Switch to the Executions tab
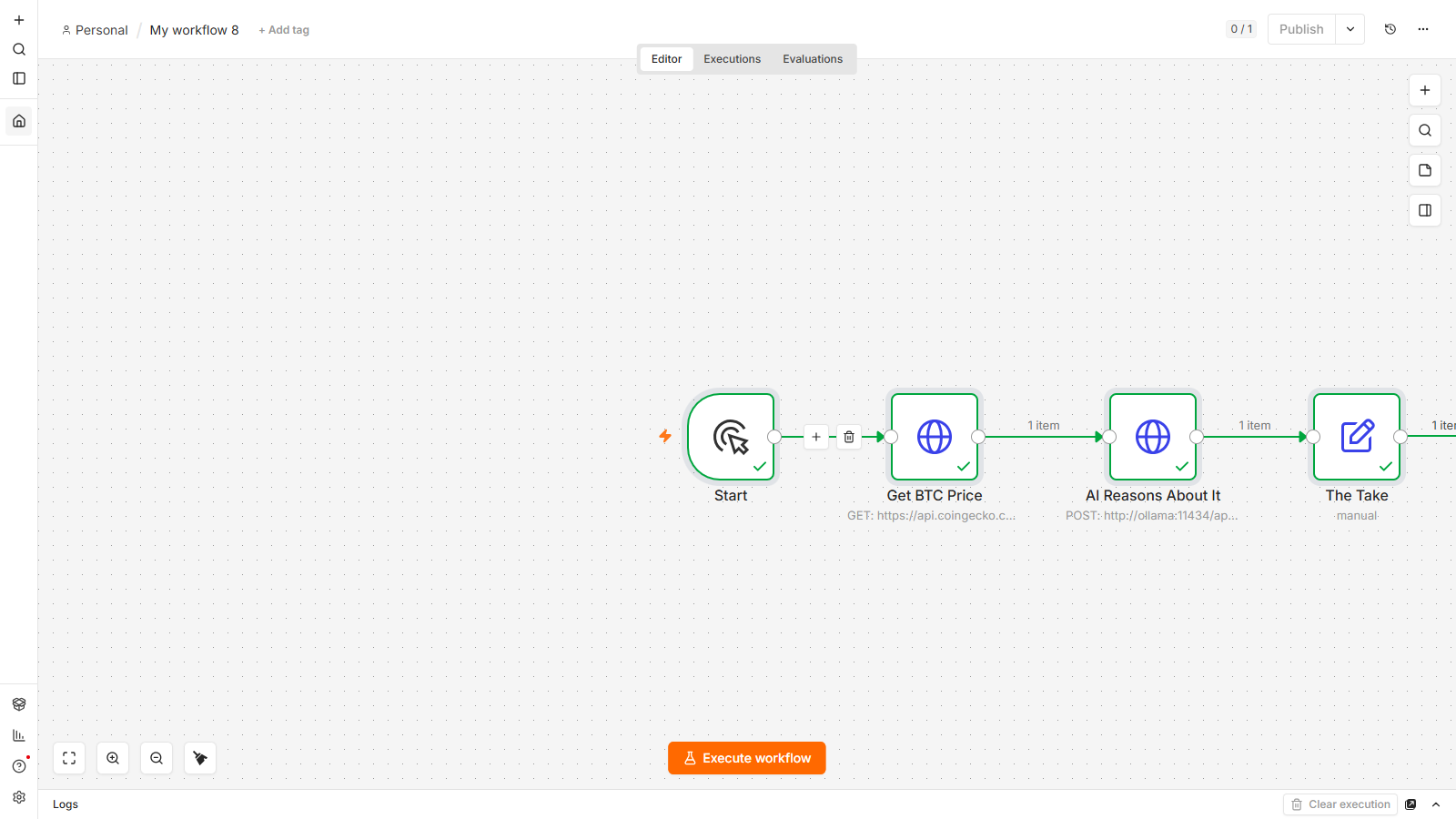Screen dimensions: 1456x819 pyautogui.click(x=732, y=59)
